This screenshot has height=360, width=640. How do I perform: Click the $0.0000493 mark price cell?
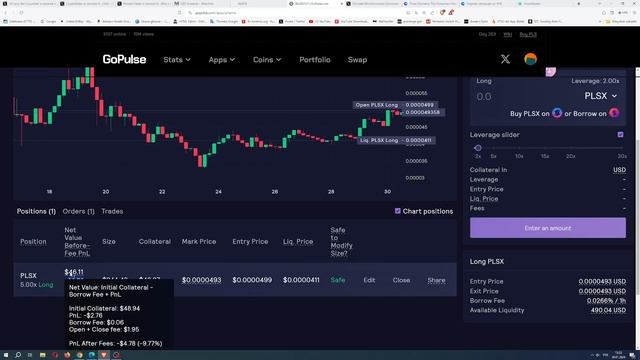[x=202, y=280]
